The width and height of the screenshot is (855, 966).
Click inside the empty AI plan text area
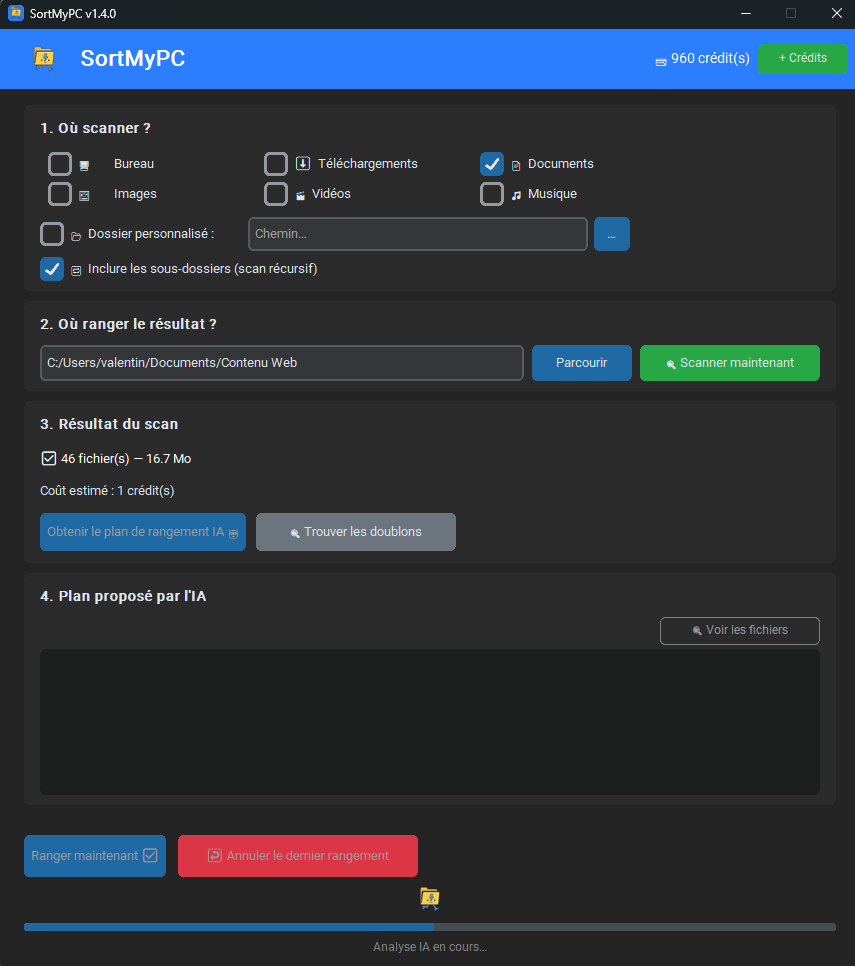(x=430, y=722)
